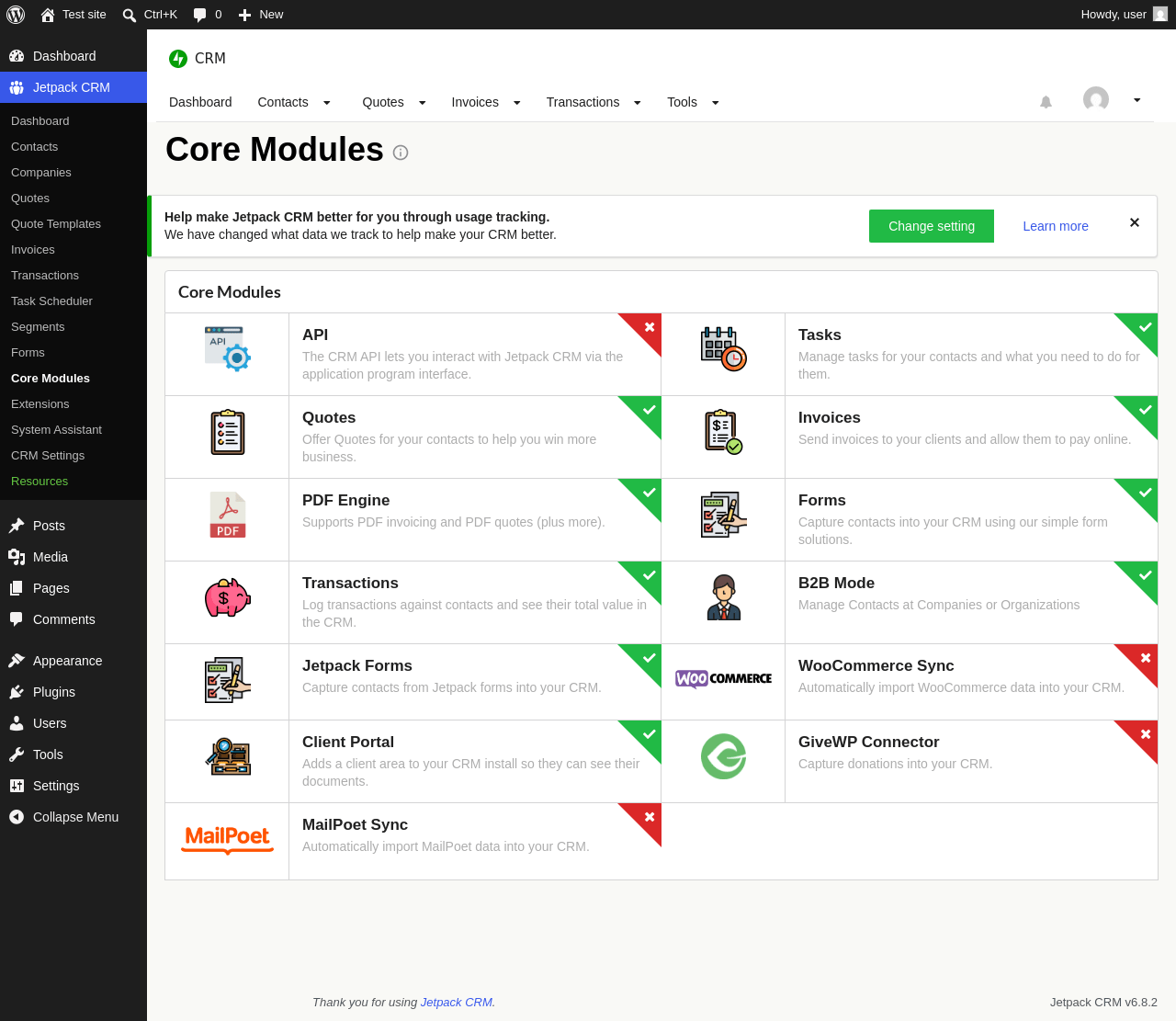This screenshot has height=1021, width=1176.
Task: Follow the Jetpack CRM footer link
Action: (x=457, y=1003)
